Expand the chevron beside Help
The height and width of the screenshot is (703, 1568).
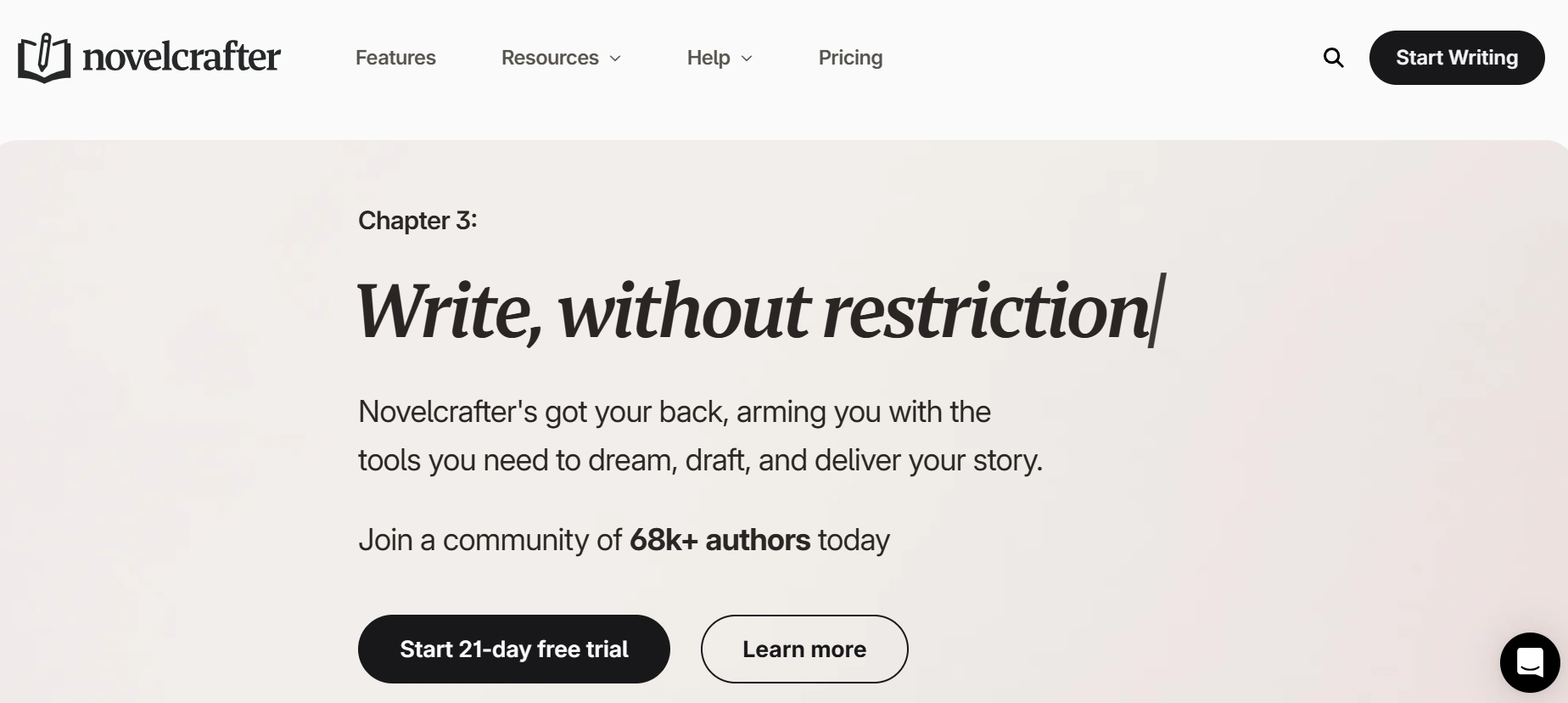click(x=747, y=59)
